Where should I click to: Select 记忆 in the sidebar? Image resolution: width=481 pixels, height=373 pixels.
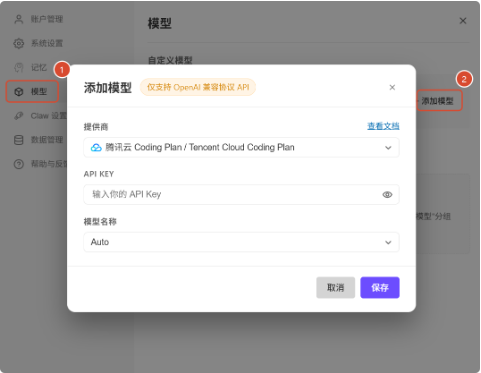pos(39,68)
